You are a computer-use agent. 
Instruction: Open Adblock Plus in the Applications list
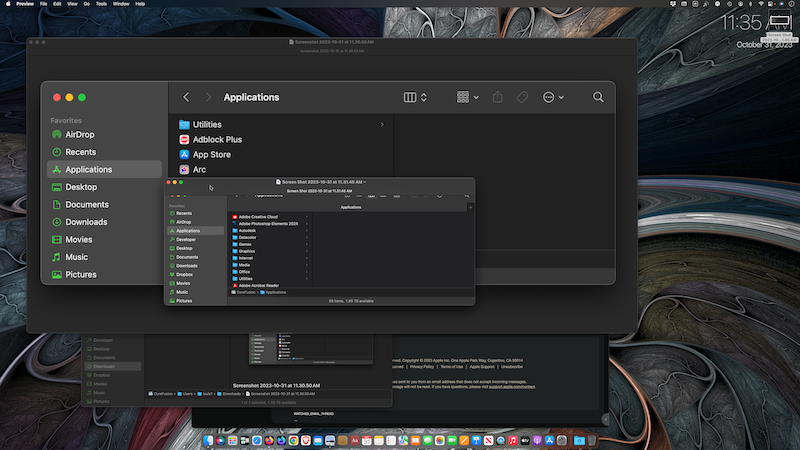tap(217, 140)
